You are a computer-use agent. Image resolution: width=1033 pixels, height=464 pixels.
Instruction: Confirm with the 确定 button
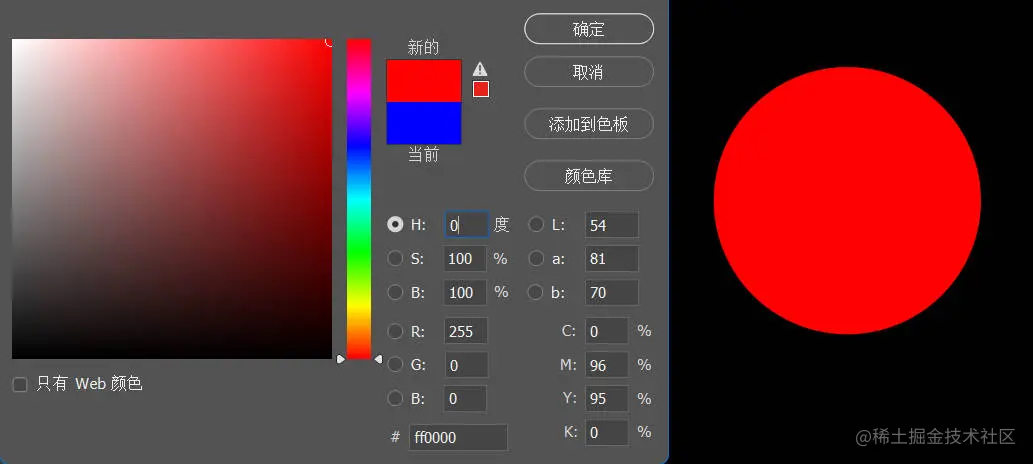tap(589, 29)
